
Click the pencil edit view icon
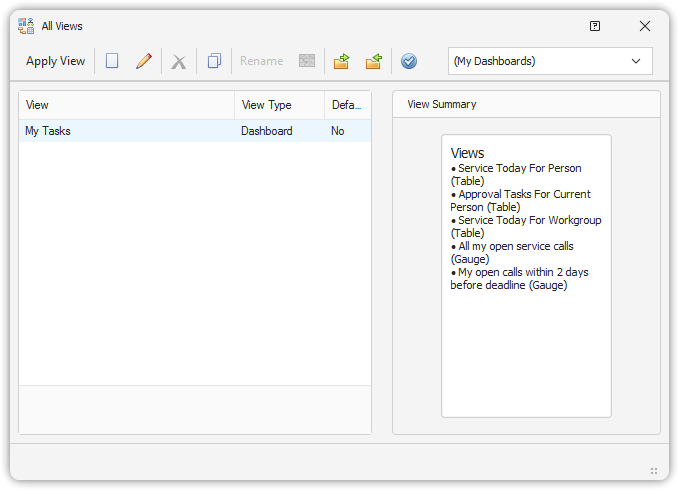[144, 61]
